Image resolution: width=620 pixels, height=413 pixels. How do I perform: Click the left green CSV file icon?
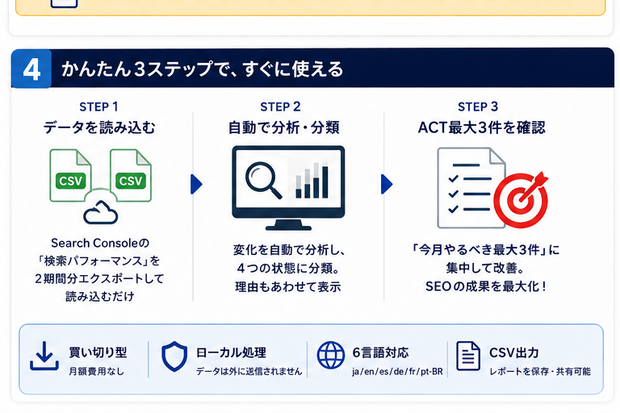click(x=71, y=175)
